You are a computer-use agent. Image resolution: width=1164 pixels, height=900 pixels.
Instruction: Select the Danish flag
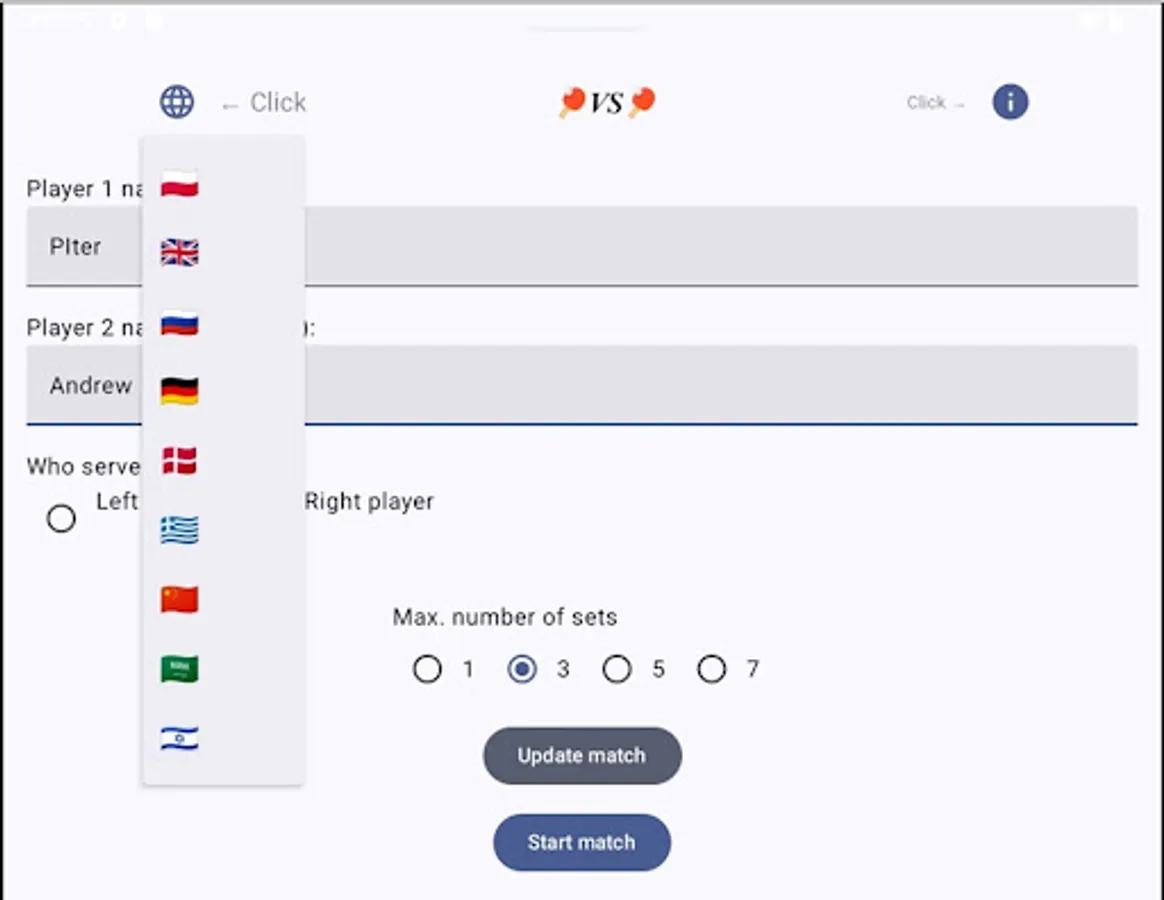click(x=178, y=460)
